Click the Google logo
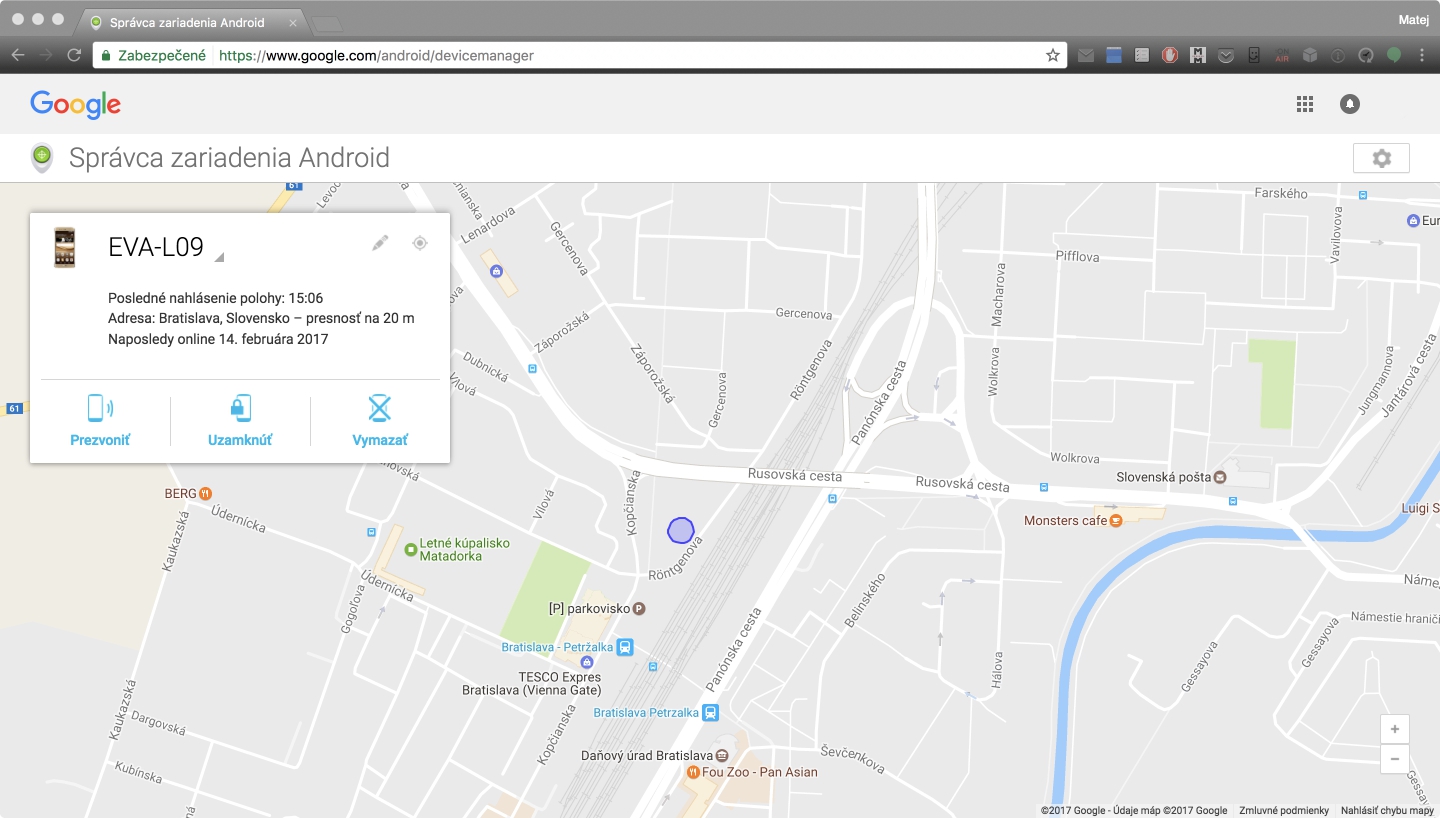 click(75, 104)
